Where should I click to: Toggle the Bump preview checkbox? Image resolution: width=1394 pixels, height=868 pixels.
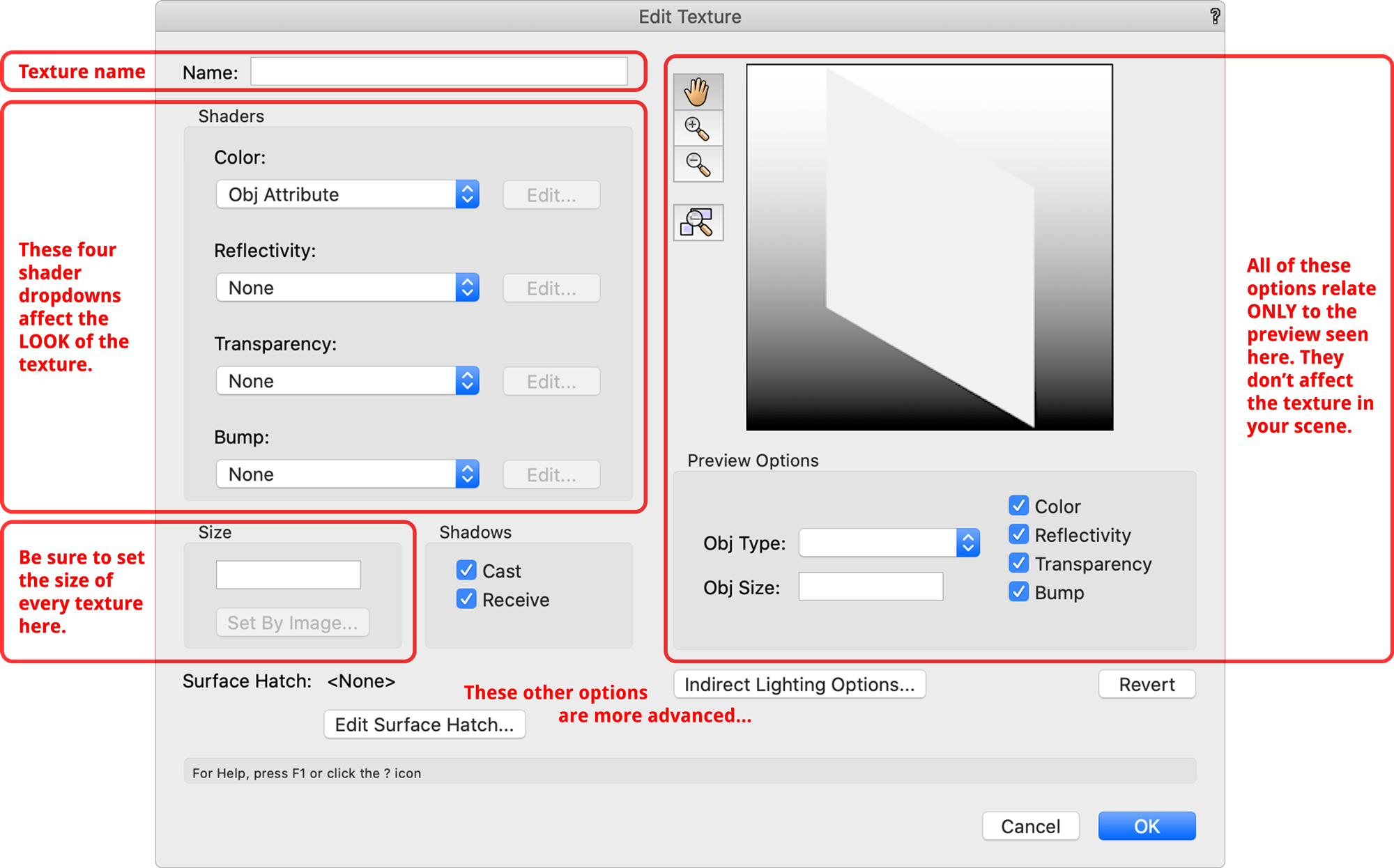pyautogui.click(x=1018, y=592)
